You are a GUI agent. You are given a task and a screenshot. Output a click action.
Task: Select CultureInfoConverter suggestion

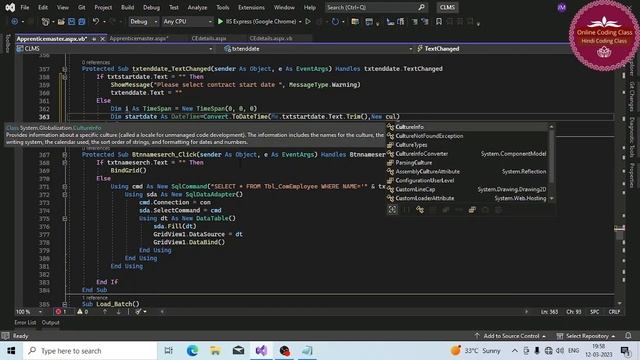click(467, 154)
